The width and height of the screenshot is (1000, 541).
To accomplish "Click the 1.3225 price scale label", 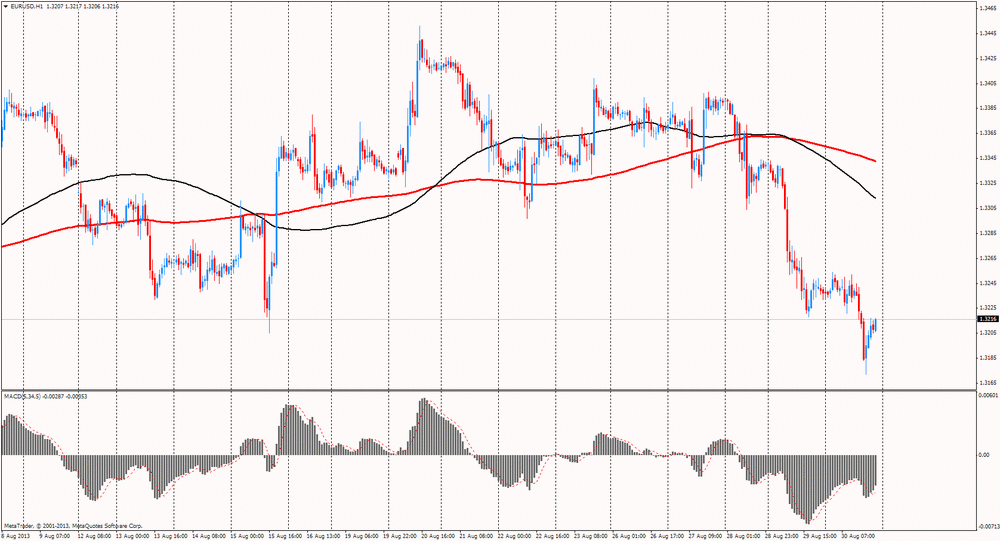I will (987, 308).
